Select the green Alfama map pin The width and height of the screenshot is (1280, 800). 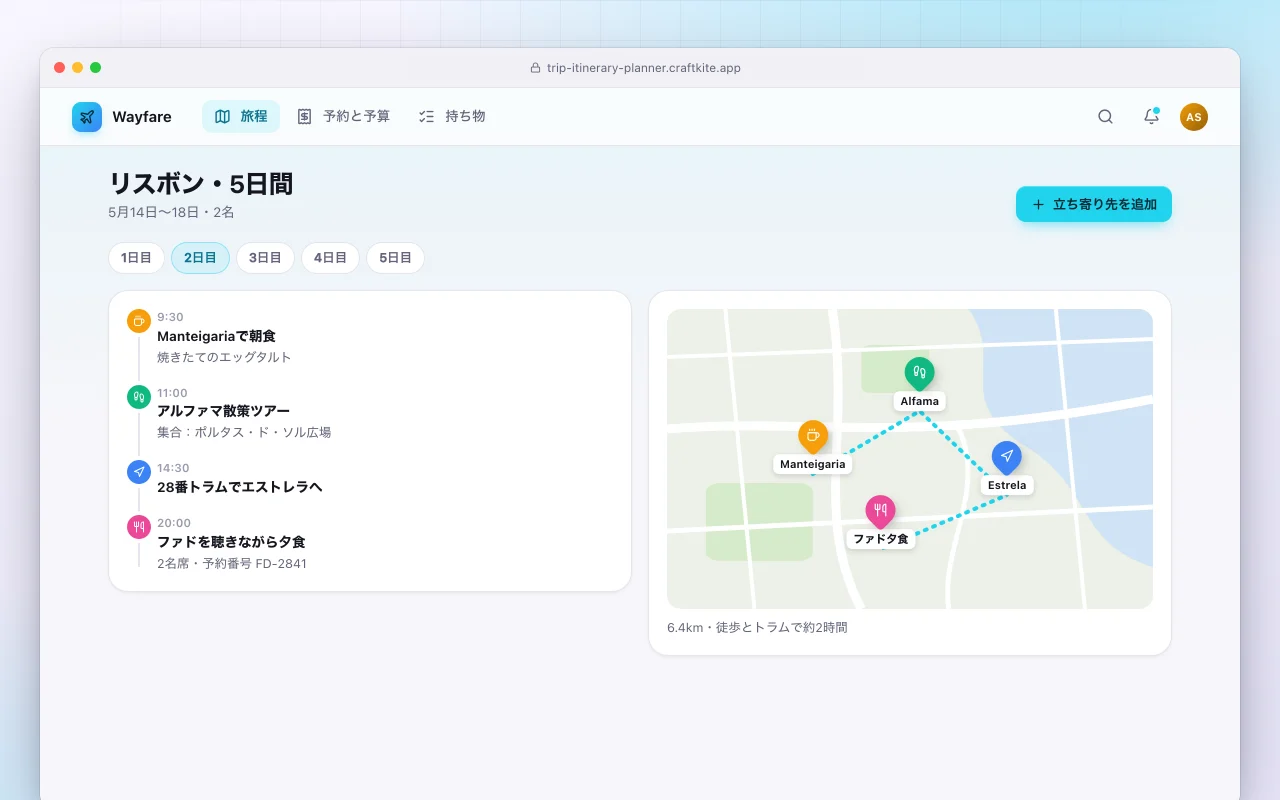pos(919,374)
